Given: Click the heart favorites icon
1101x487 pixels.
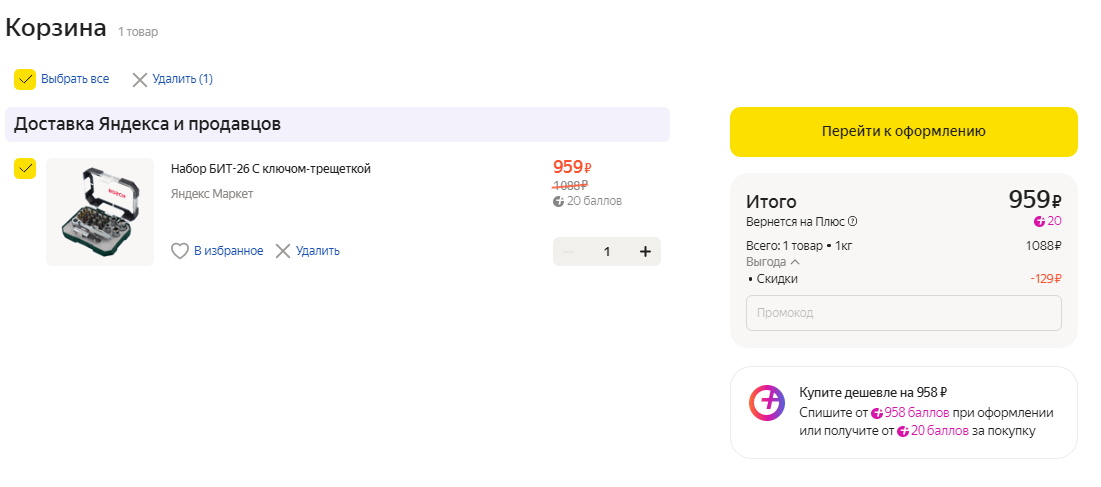Looking at the screenshot, I should pyautogui.click(x=180, y=251).
